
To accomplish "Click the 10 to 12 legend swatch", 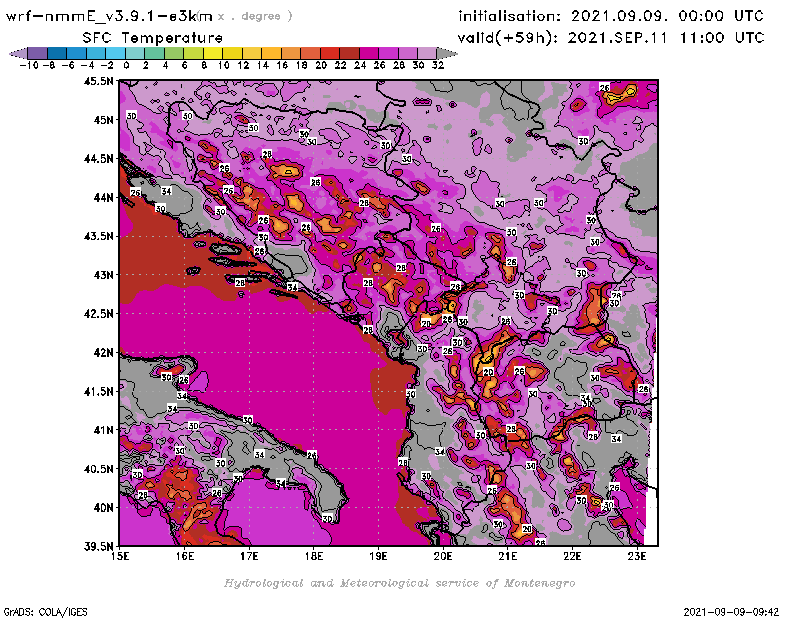I will 232,53.
